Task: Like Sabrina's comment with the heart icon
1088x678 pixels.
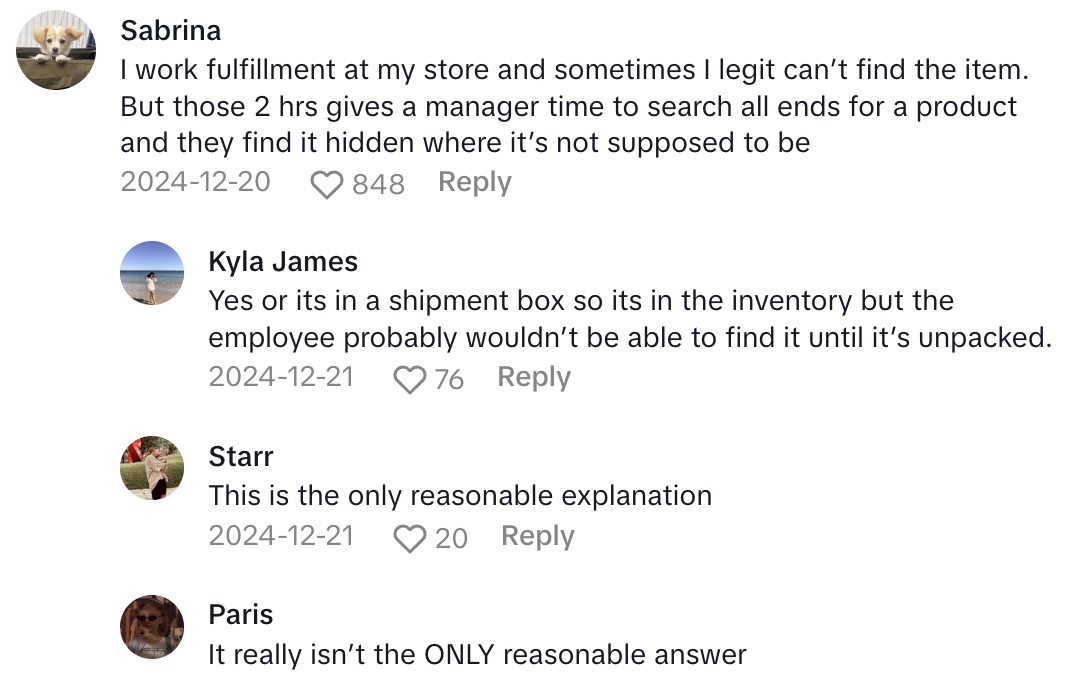Action: (327, 185)
